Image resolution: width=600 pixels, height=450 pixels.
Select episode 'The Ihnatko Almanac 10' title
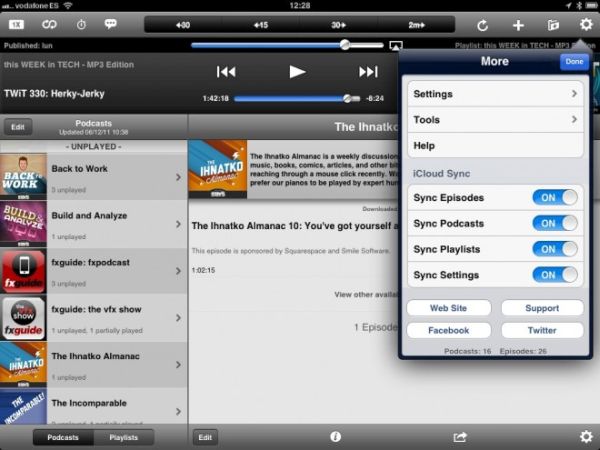295,226
